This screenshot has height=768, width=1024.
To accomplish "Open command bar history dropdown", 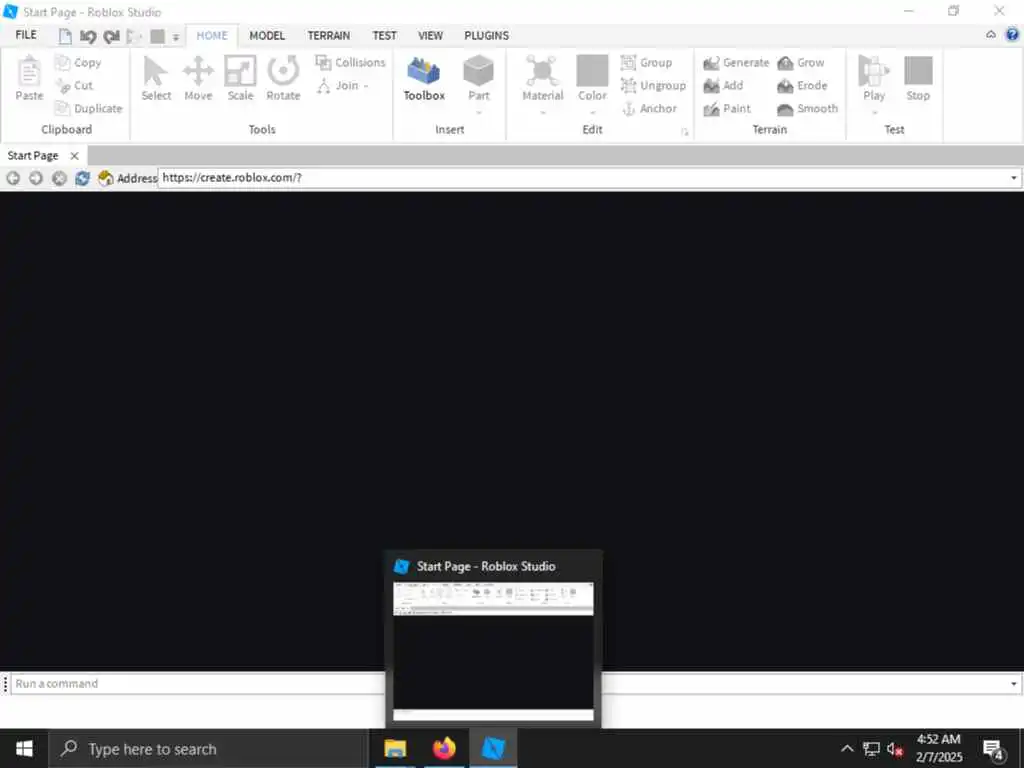I will [x=1014, y=684].
